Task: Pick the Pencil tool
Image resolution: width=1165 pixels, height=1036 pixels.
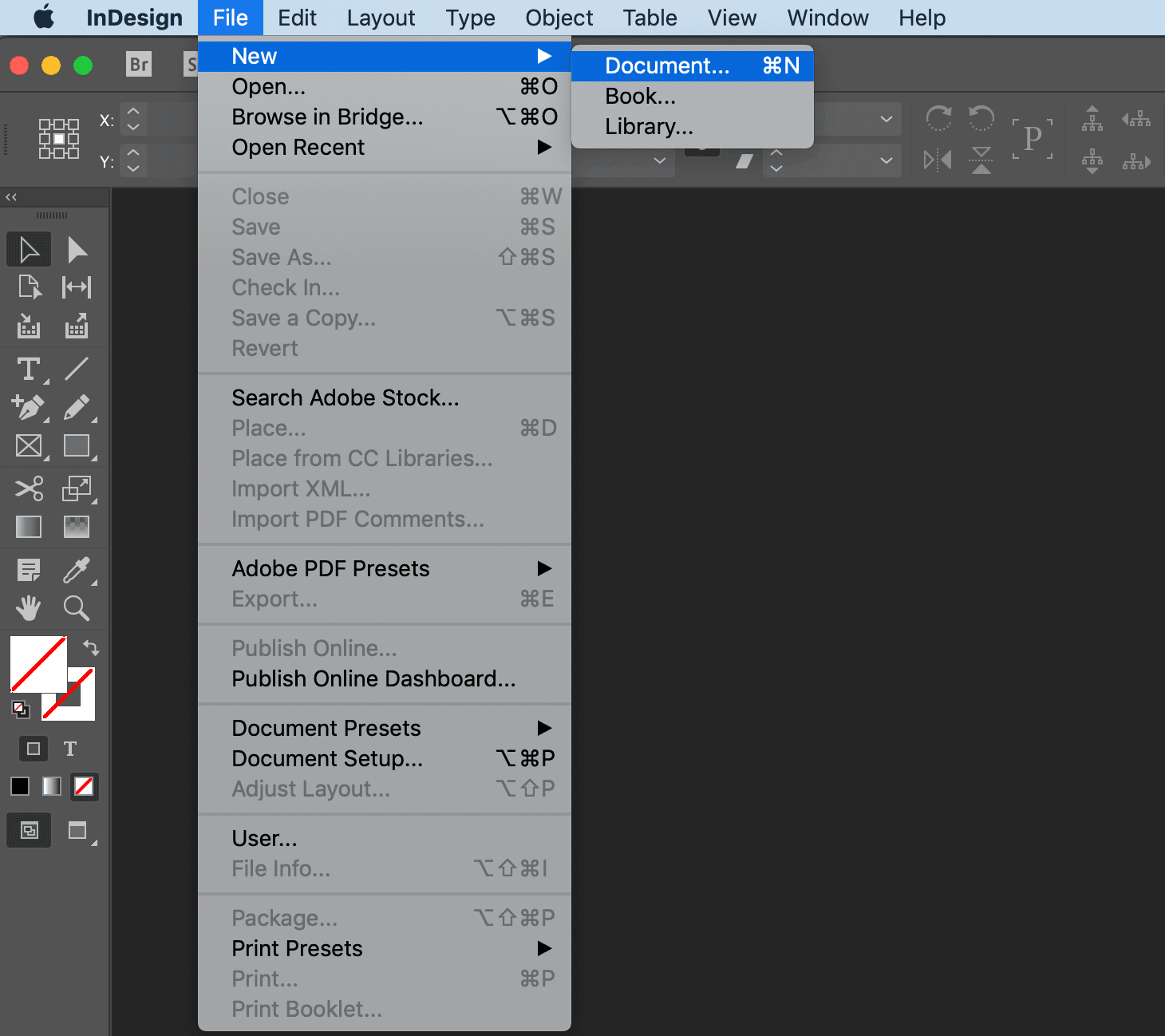Action: (77, 407)
